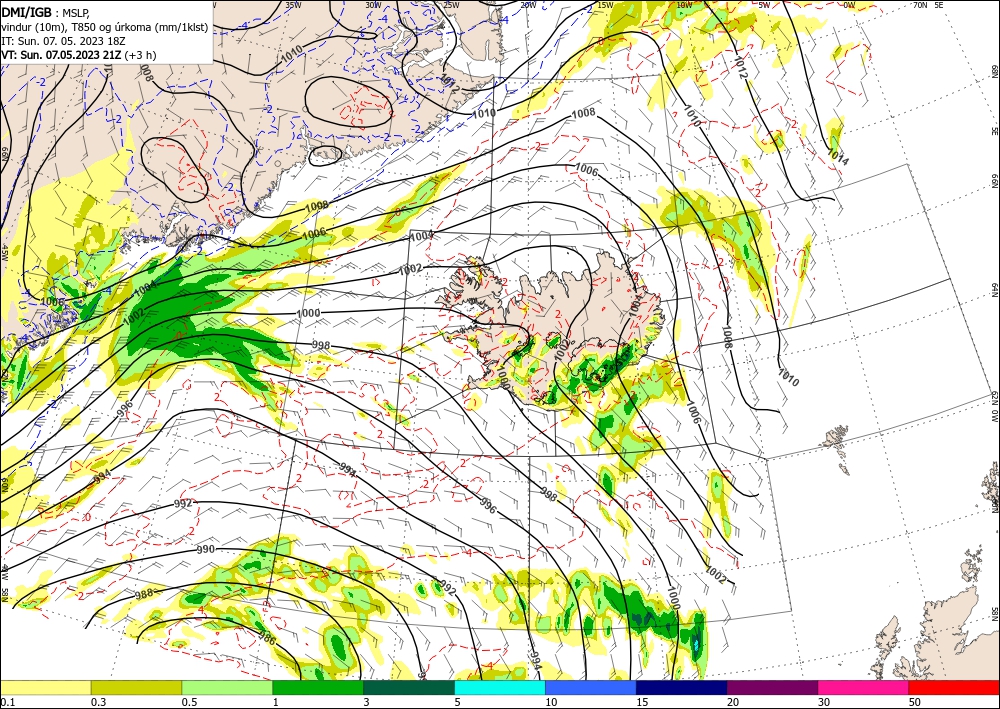Click the yellow 0.1–0.3 precipitation legend swatch

click(45, 687)
